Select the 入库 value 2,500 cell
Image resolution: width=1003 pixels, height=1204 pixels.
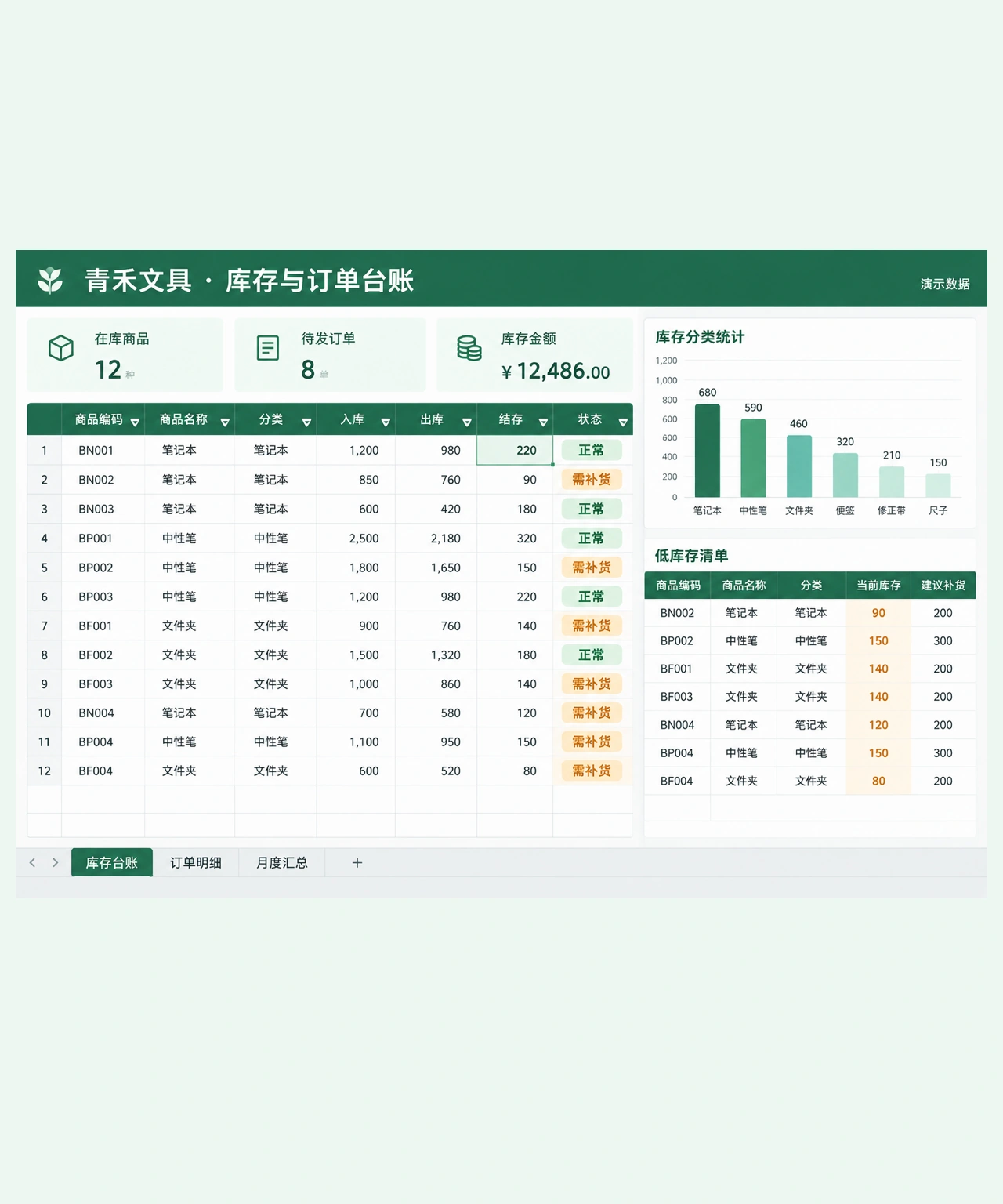point(356,539)
